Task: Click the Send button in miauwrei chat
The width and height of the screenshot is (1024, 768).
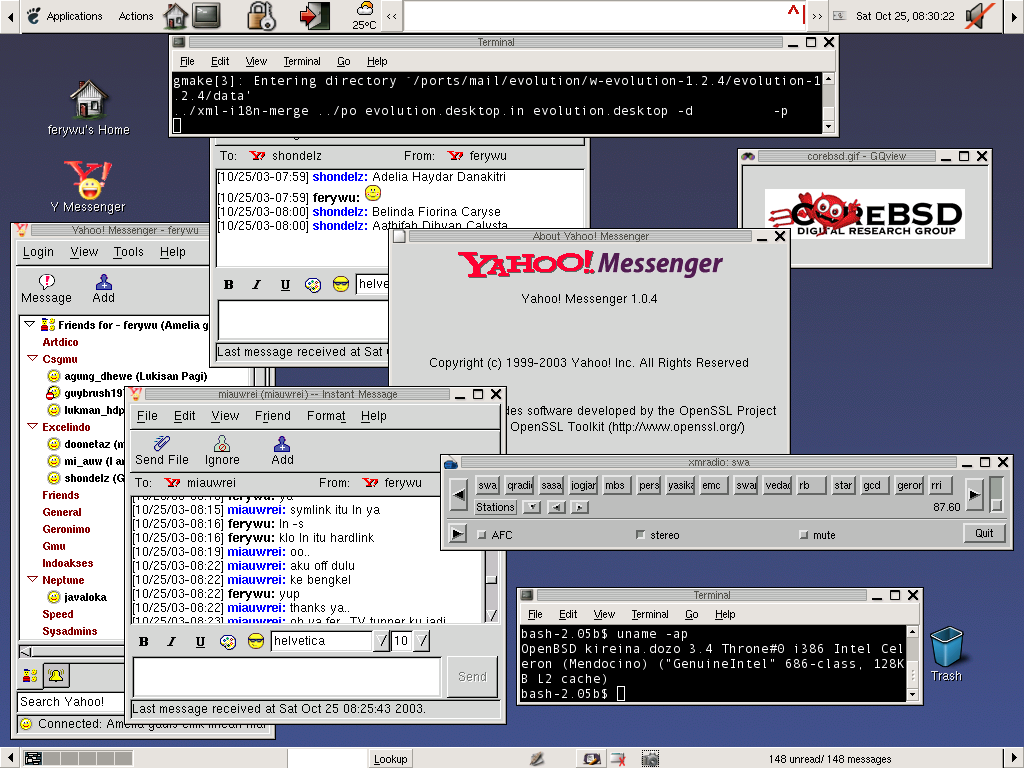Action: coord(472,677)
